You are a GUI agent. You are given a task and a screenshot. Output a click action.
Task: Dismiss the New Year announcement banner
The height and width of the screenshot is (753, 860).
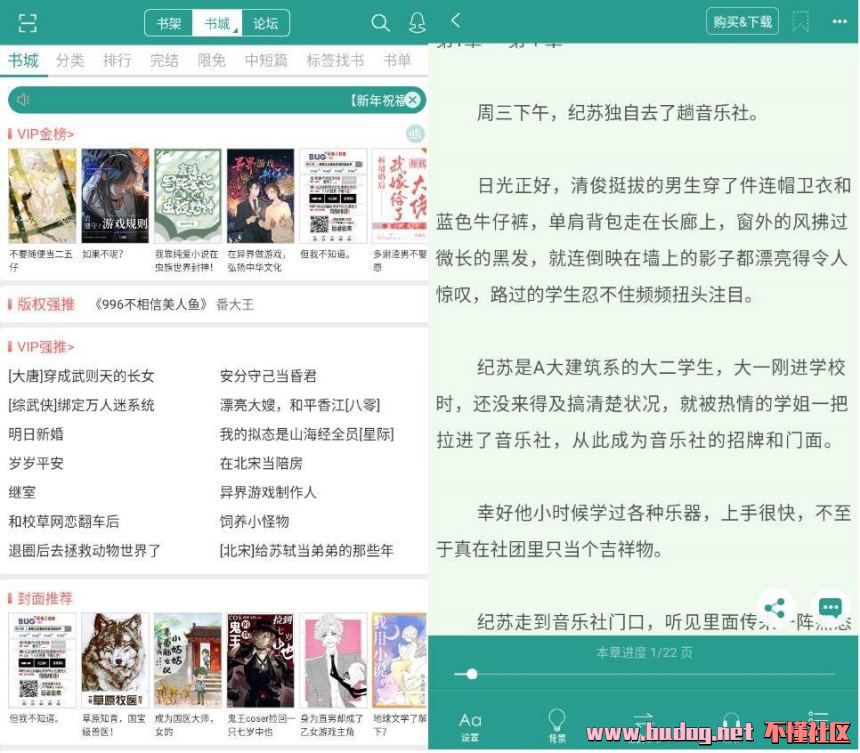coord(413,100)
